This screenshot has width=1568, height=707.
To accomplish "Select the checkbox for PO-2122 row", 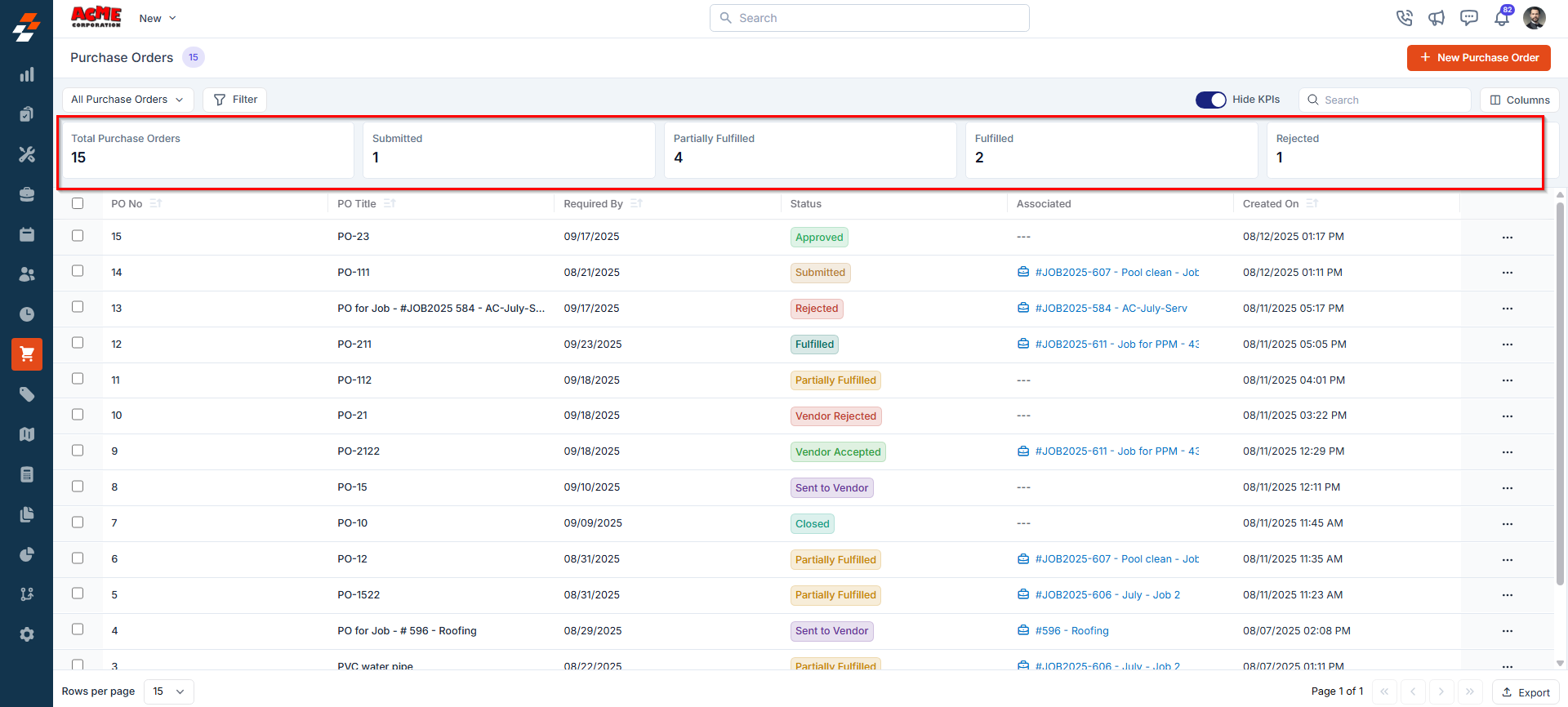I will [78, 451].
